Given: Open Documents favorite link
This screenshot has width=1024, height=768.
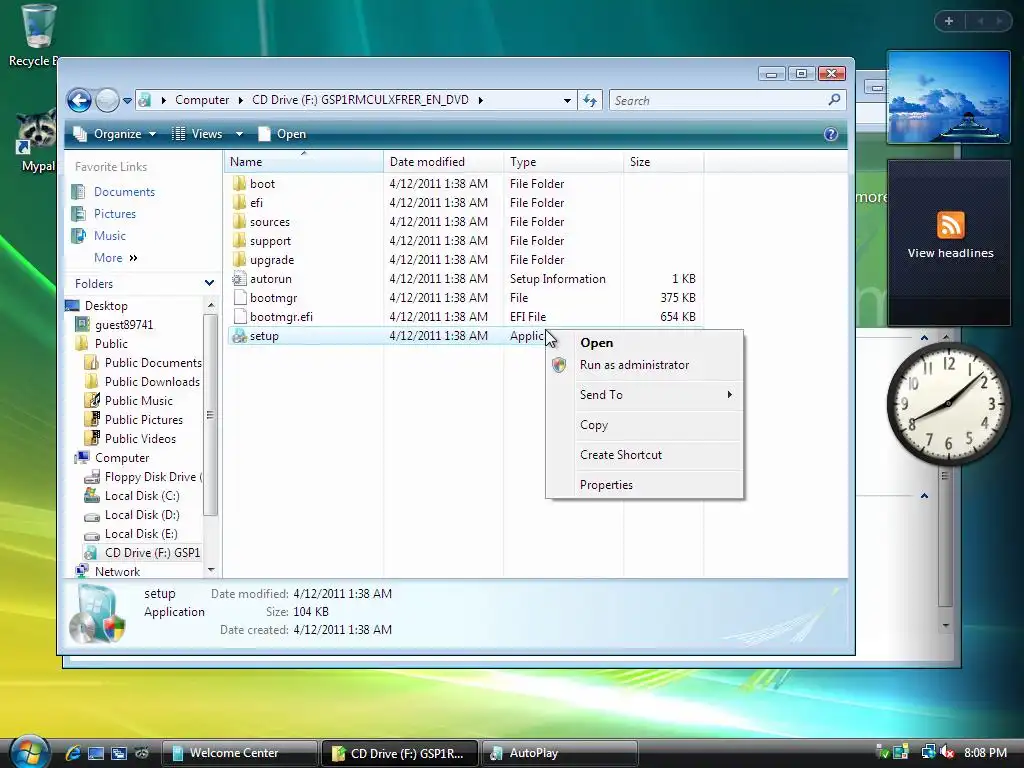Looking at the screenshot, I should tap(124, 191).
